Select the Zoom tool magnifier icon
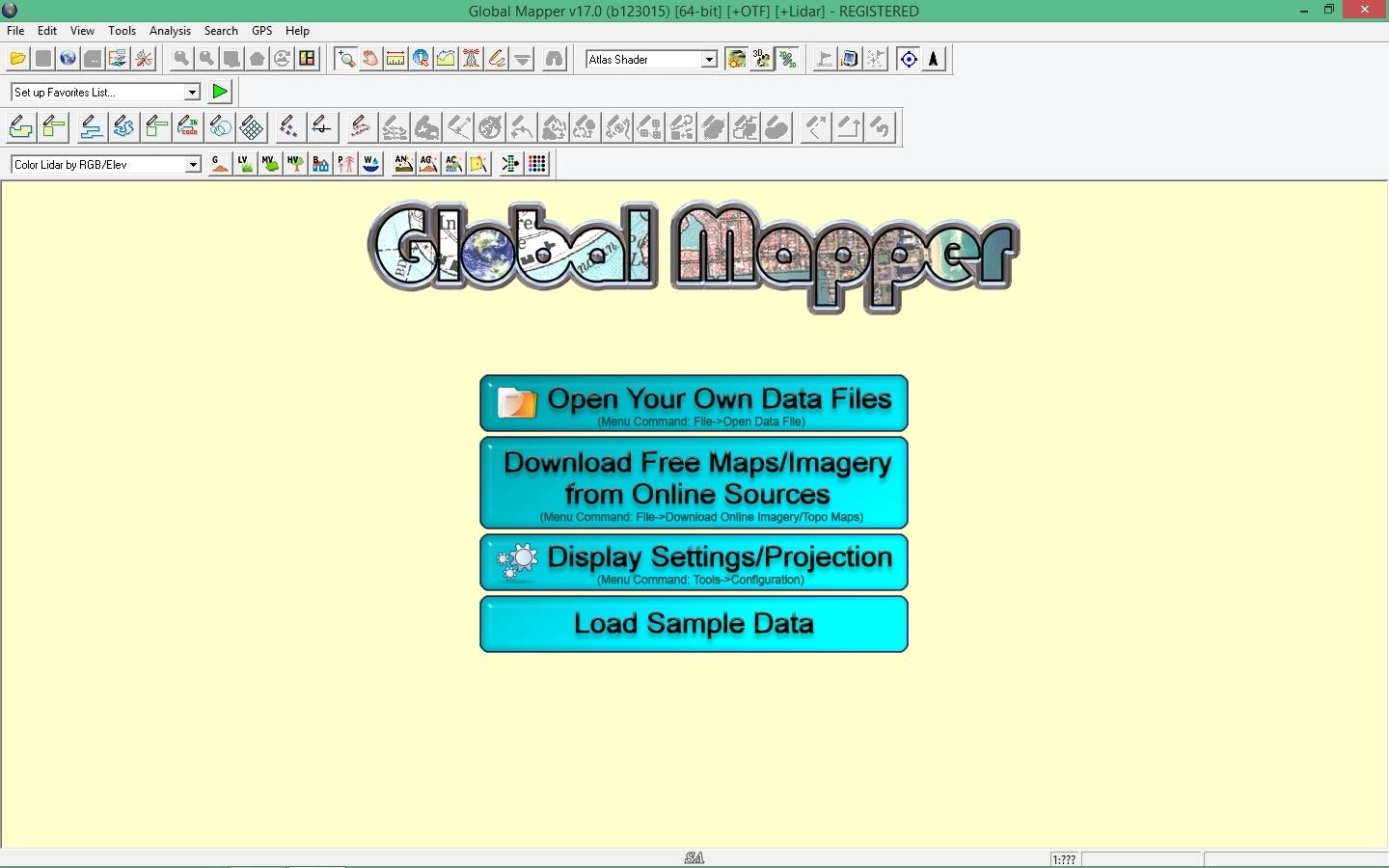 click(x=345, y=59)
